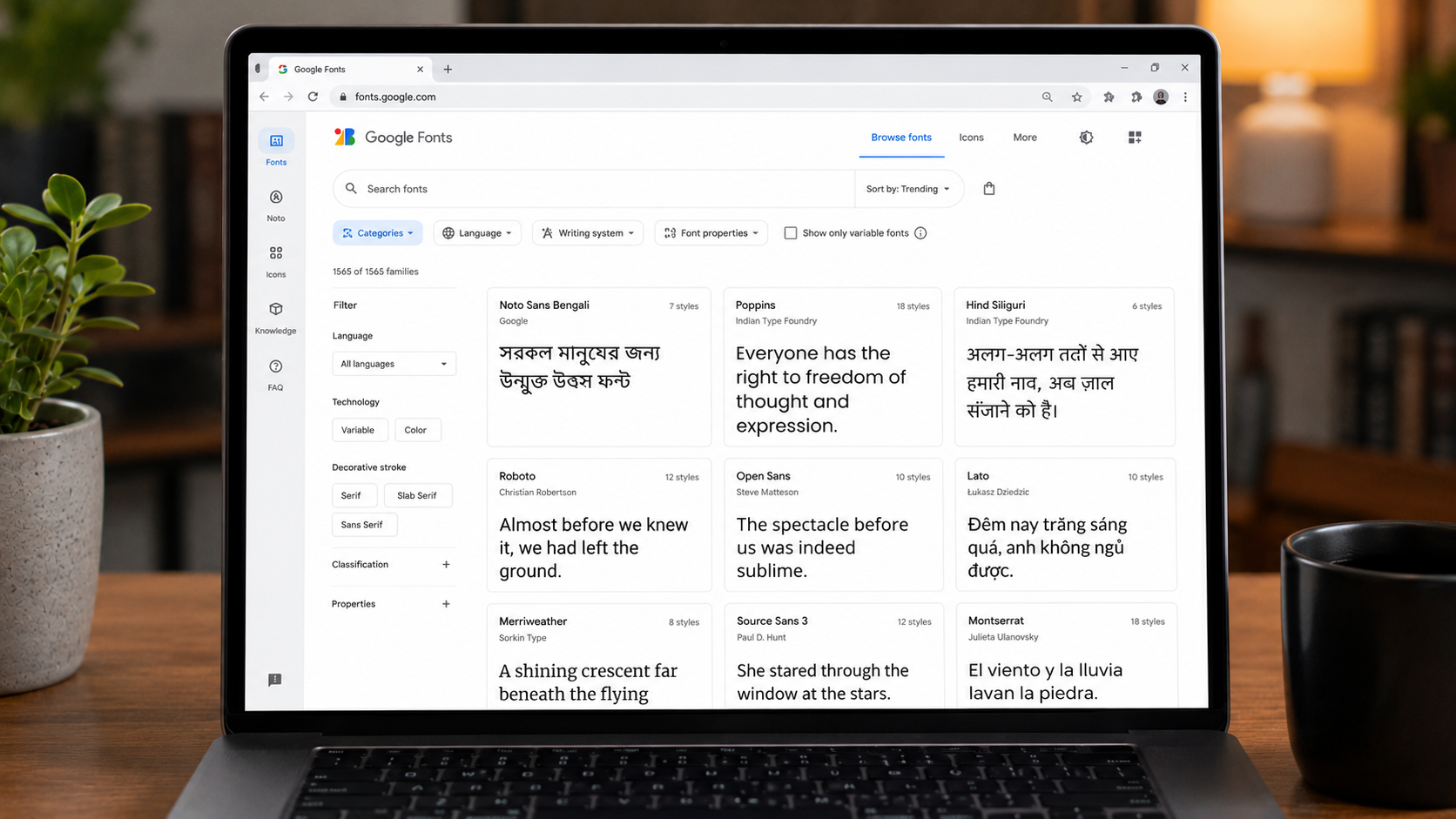Reload the page with the refresh icon
1456x819 pixels.
(x=313, y=97)
